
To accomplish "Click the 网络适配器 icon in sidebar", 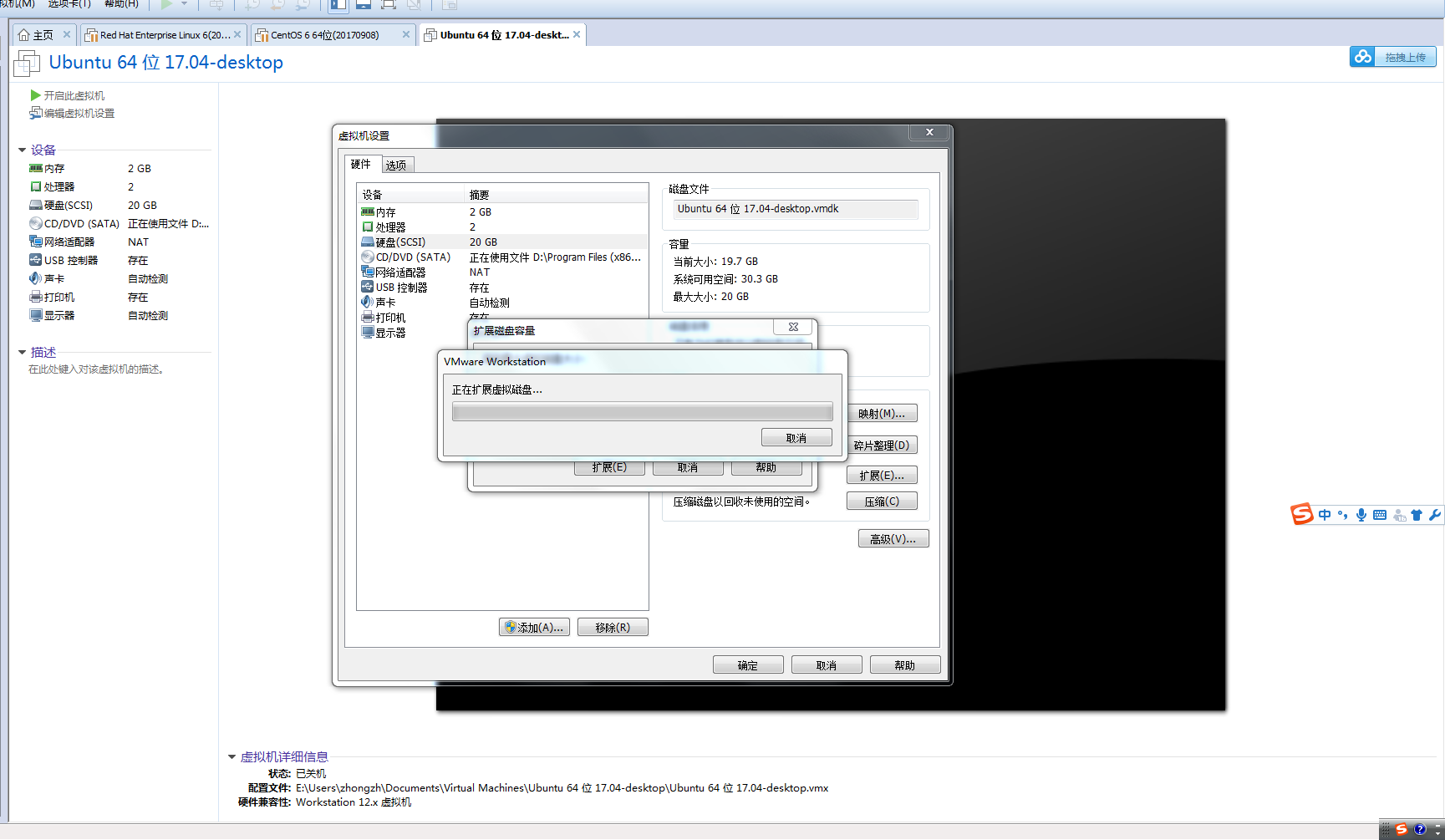I will [36, 242].
